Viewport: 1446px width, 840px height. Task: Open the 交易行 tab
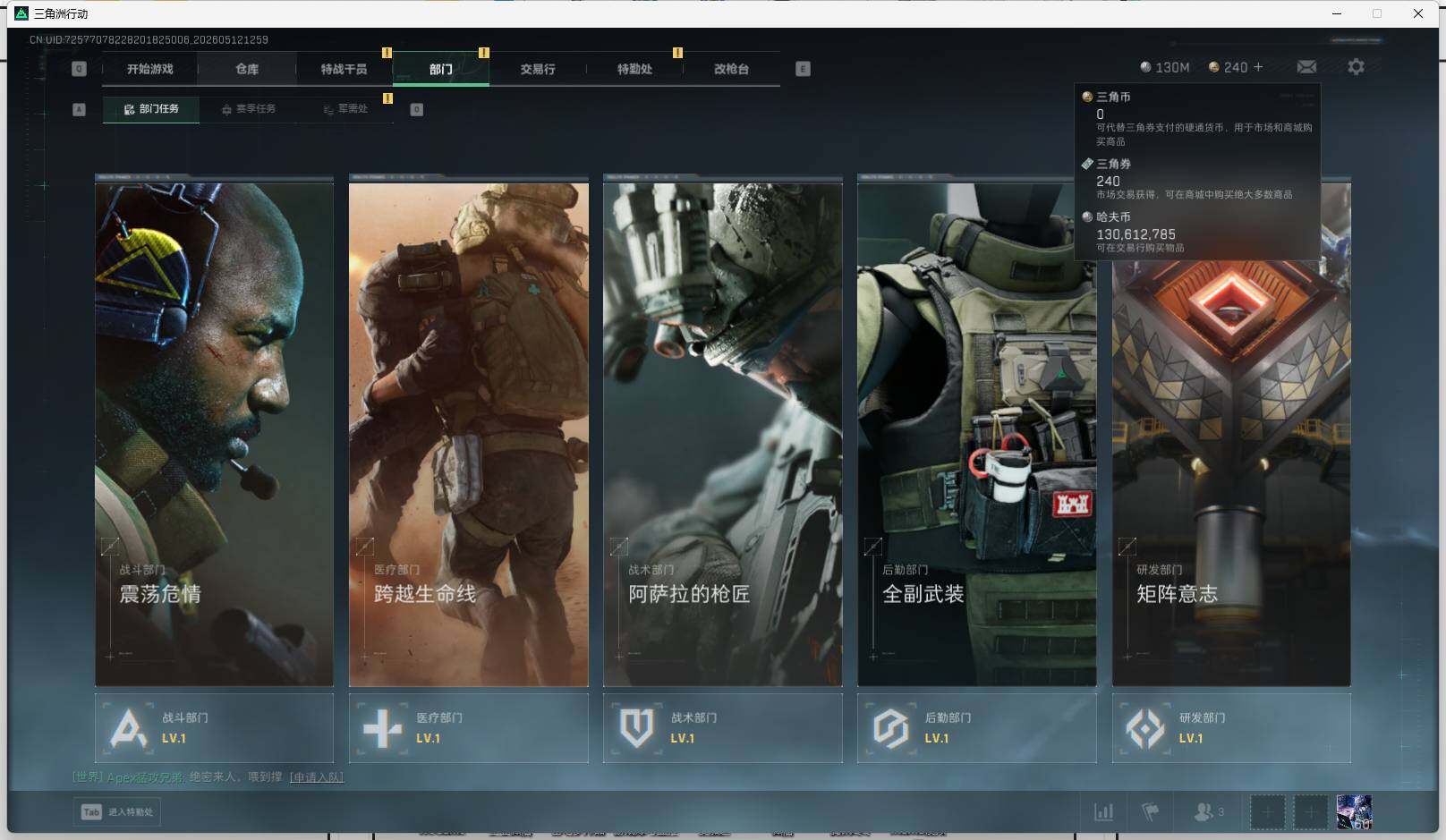tap(538, 69)
